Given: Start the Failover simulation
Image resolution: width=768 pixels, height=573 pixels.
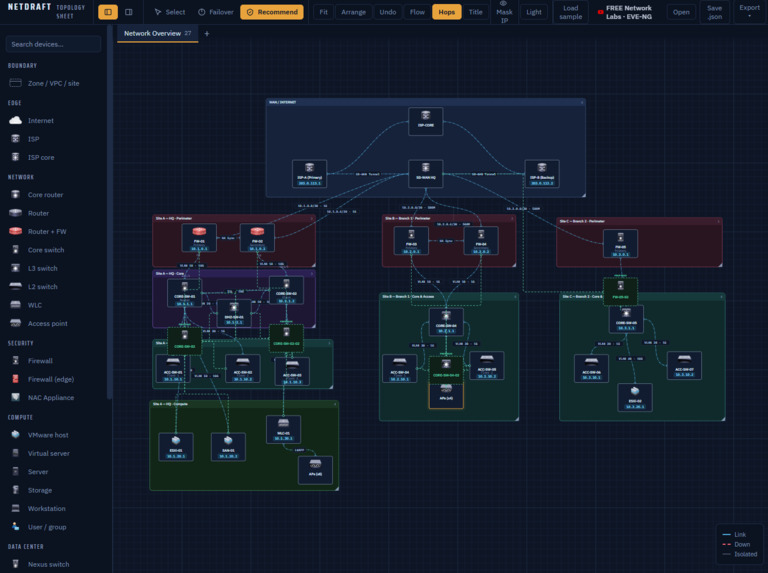Looking at the screenshot, I should pyautogui.click(x=216, y=12).
